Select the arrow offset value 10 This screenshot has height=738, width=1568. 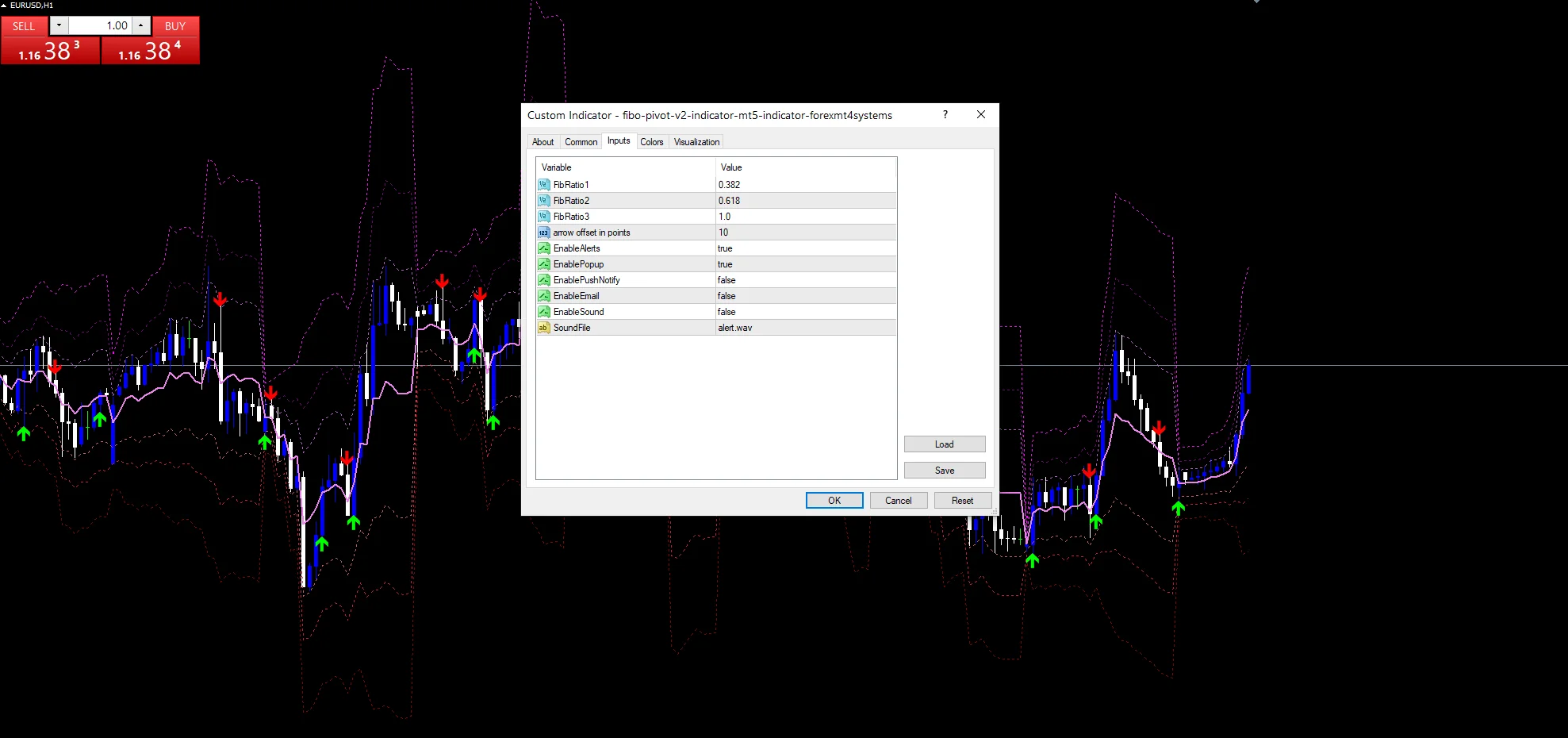[806, 233]
